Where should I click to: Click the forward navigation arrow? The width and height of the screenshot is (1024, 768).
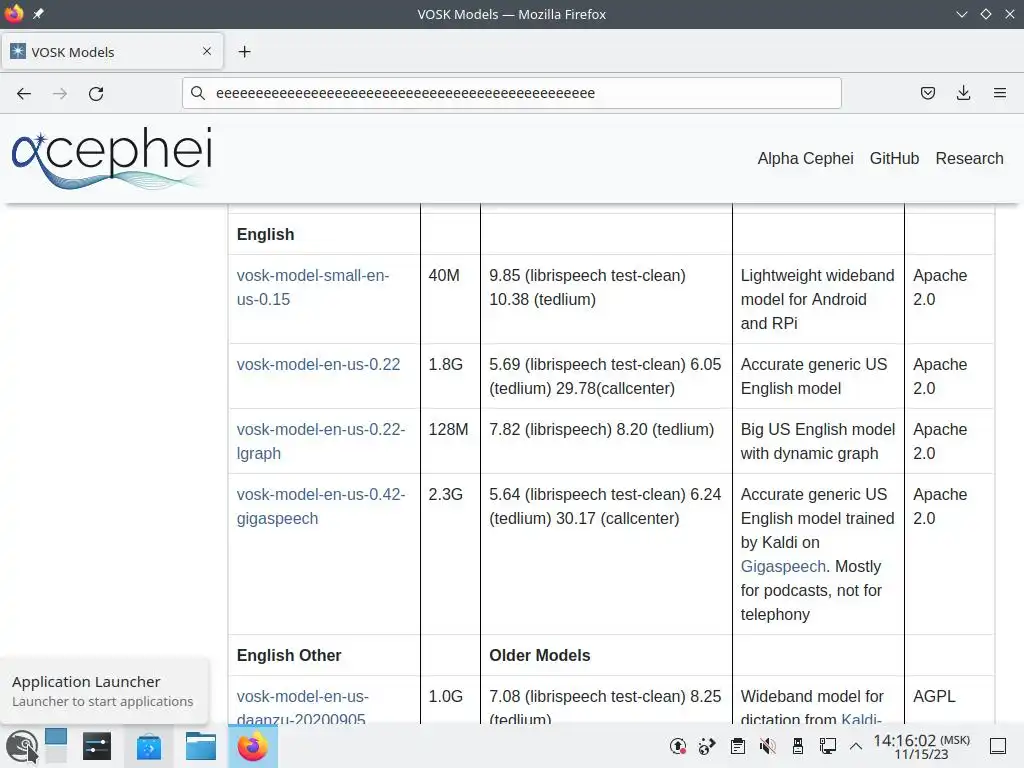(60, 93)
